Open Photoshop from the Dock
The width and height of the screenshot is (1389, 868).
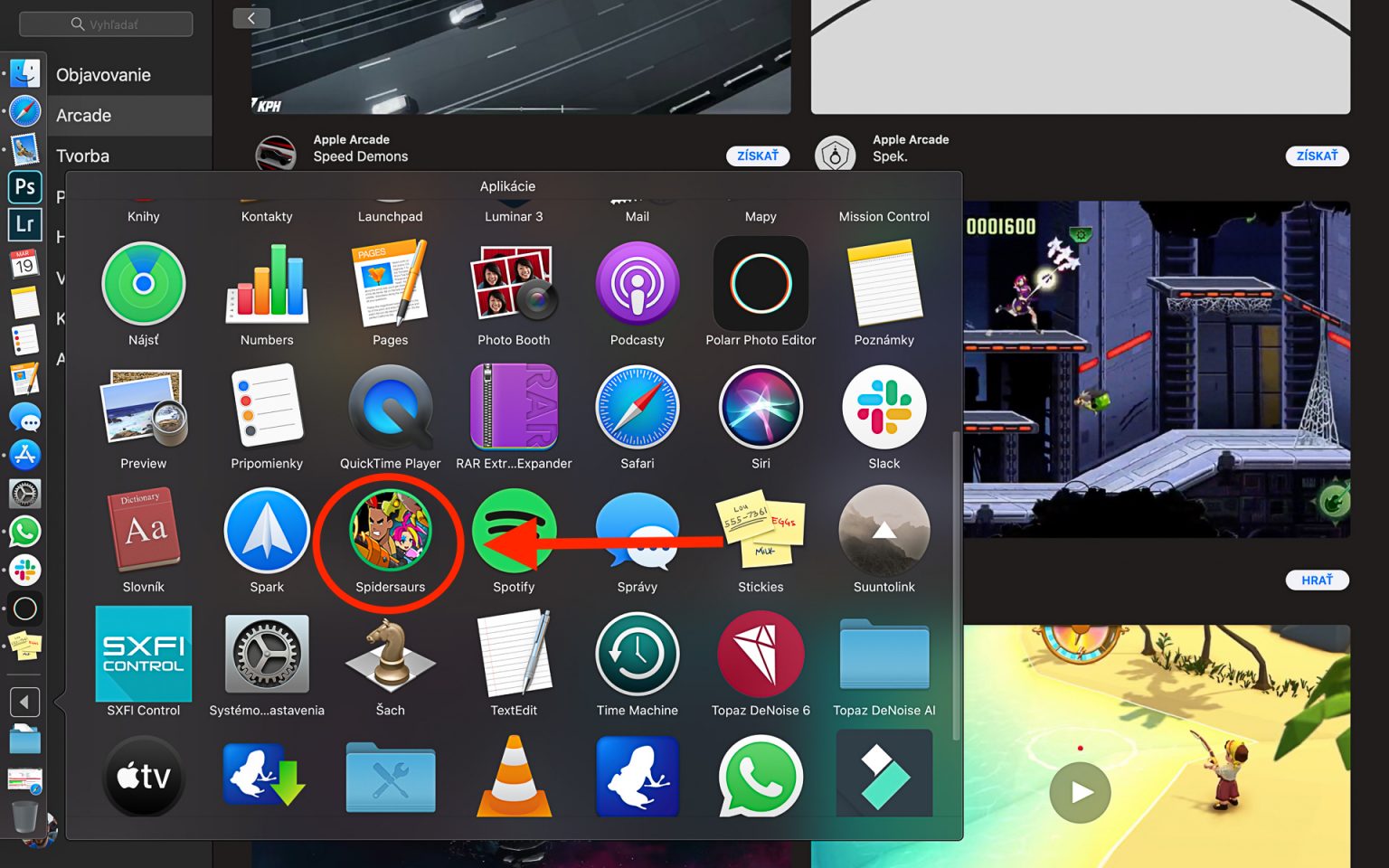point(24,186)
